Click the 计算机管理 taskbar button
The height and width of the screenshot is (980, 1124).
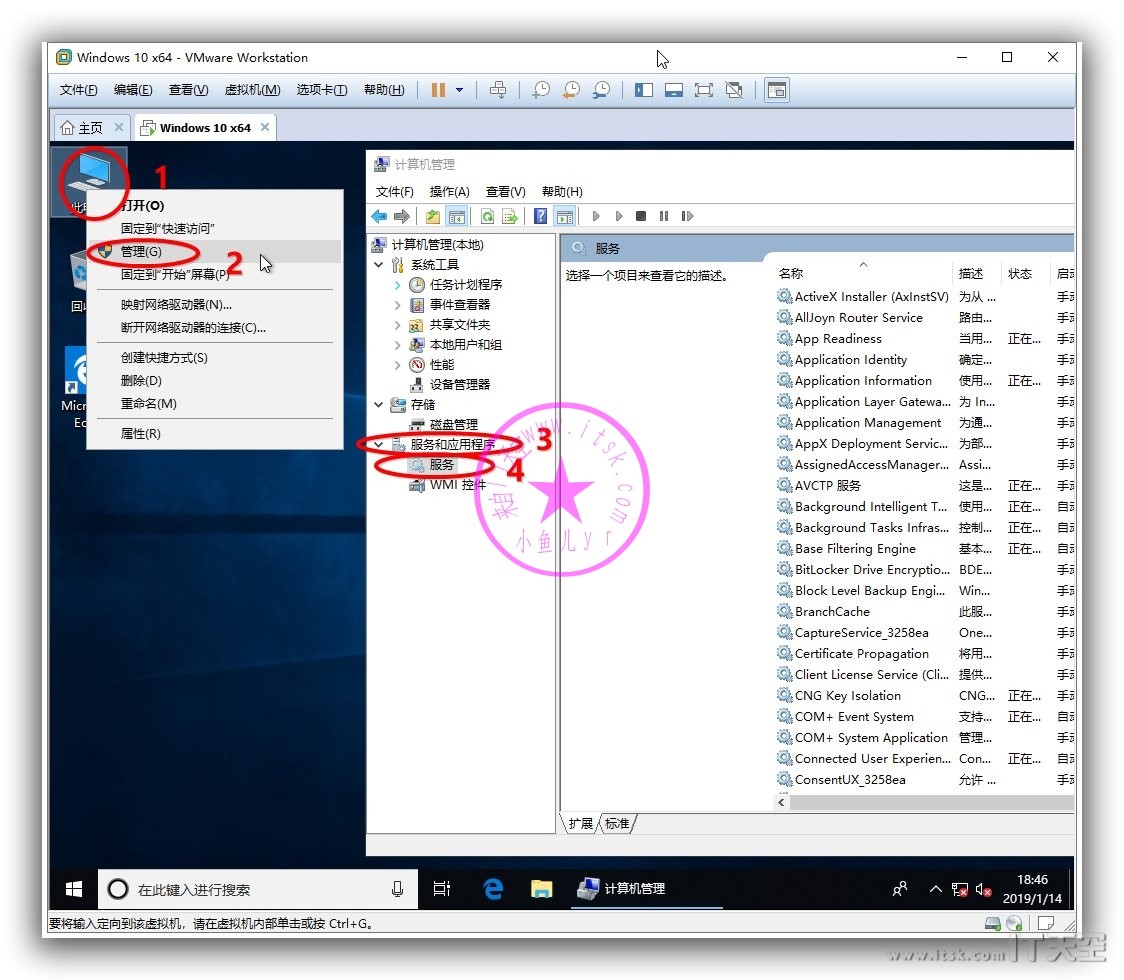click(x=646, y=890)
